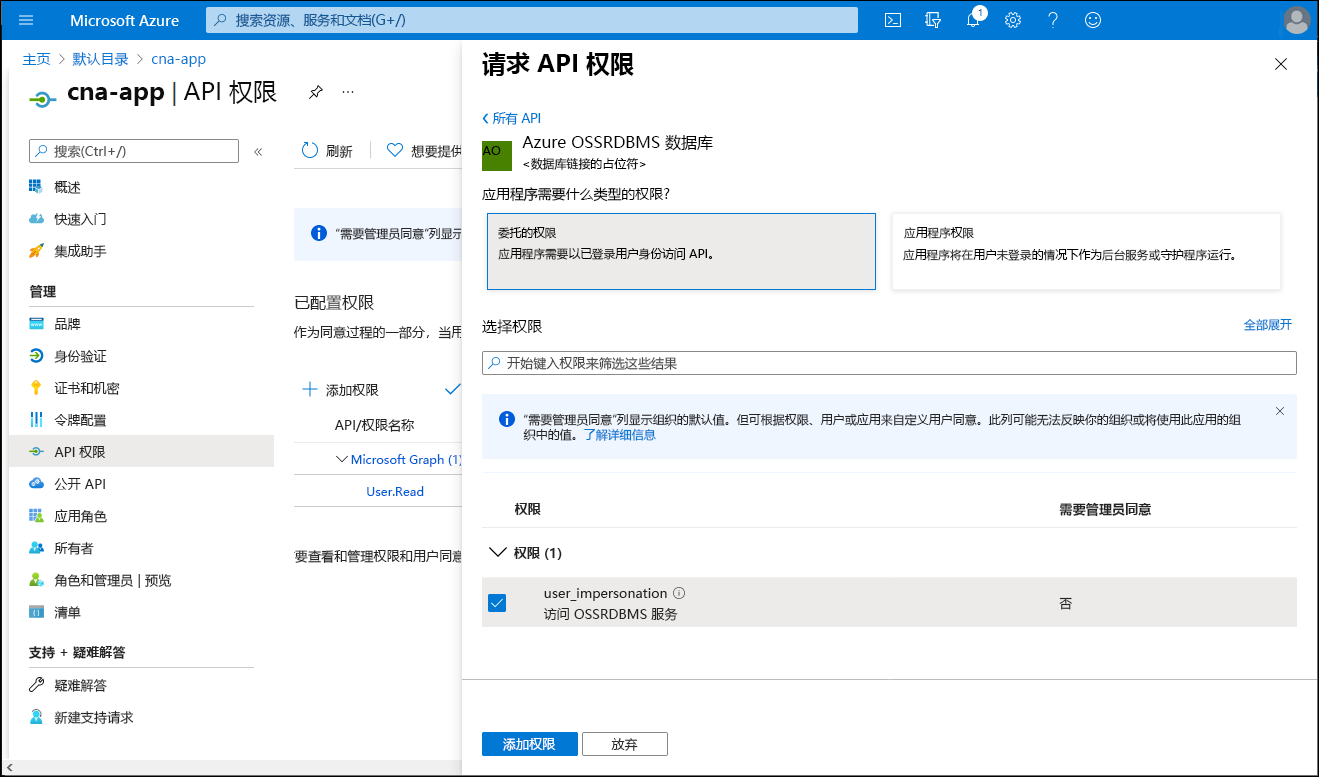Screen dimensions: 1319x777
Task: Dismiss the admin consent info banner
Action: click(x=1280, y=411)
